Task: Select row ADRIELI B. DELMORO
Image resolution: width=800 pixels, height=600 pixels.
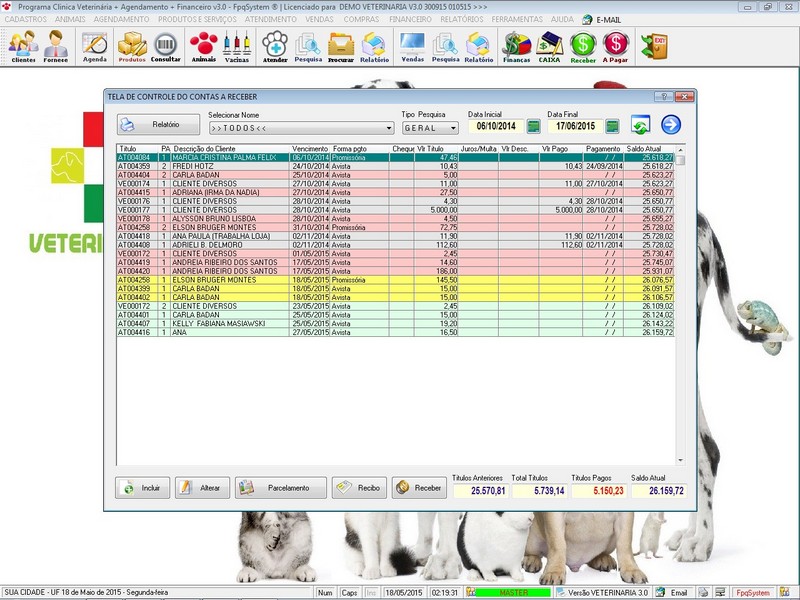Action: pyautogui.click(x=395, y=245)
